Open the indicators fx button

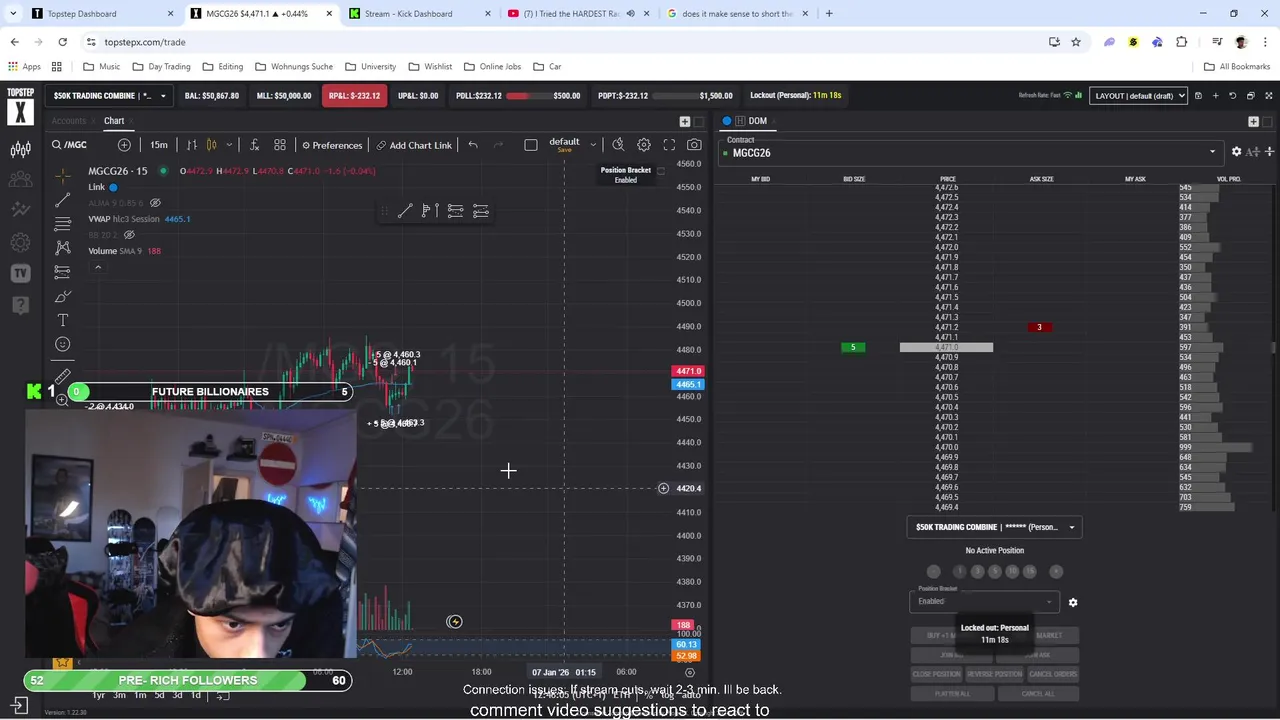click(x=254, y=145)
